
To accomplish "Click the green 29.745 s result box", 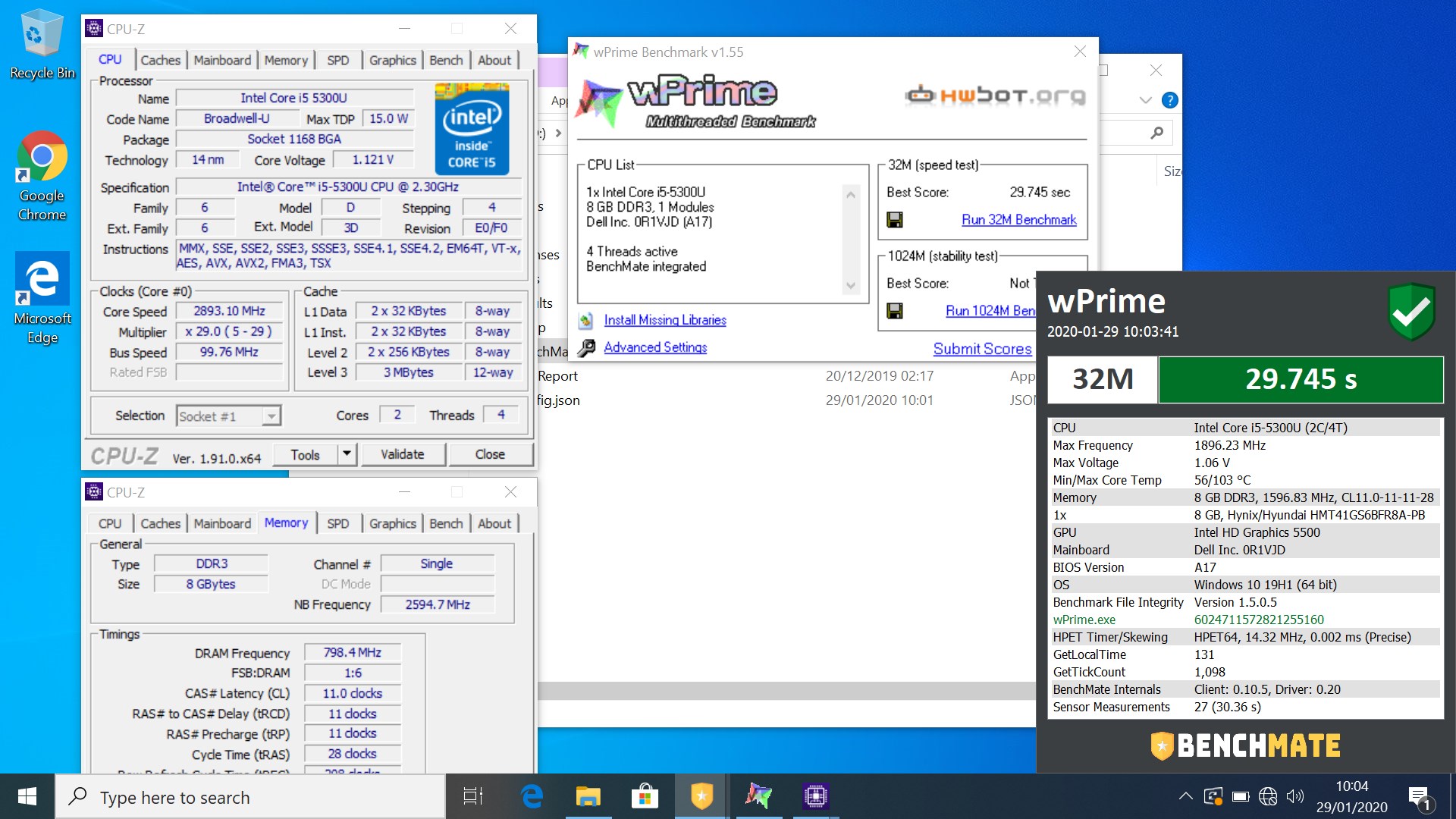I will 1301,379.
